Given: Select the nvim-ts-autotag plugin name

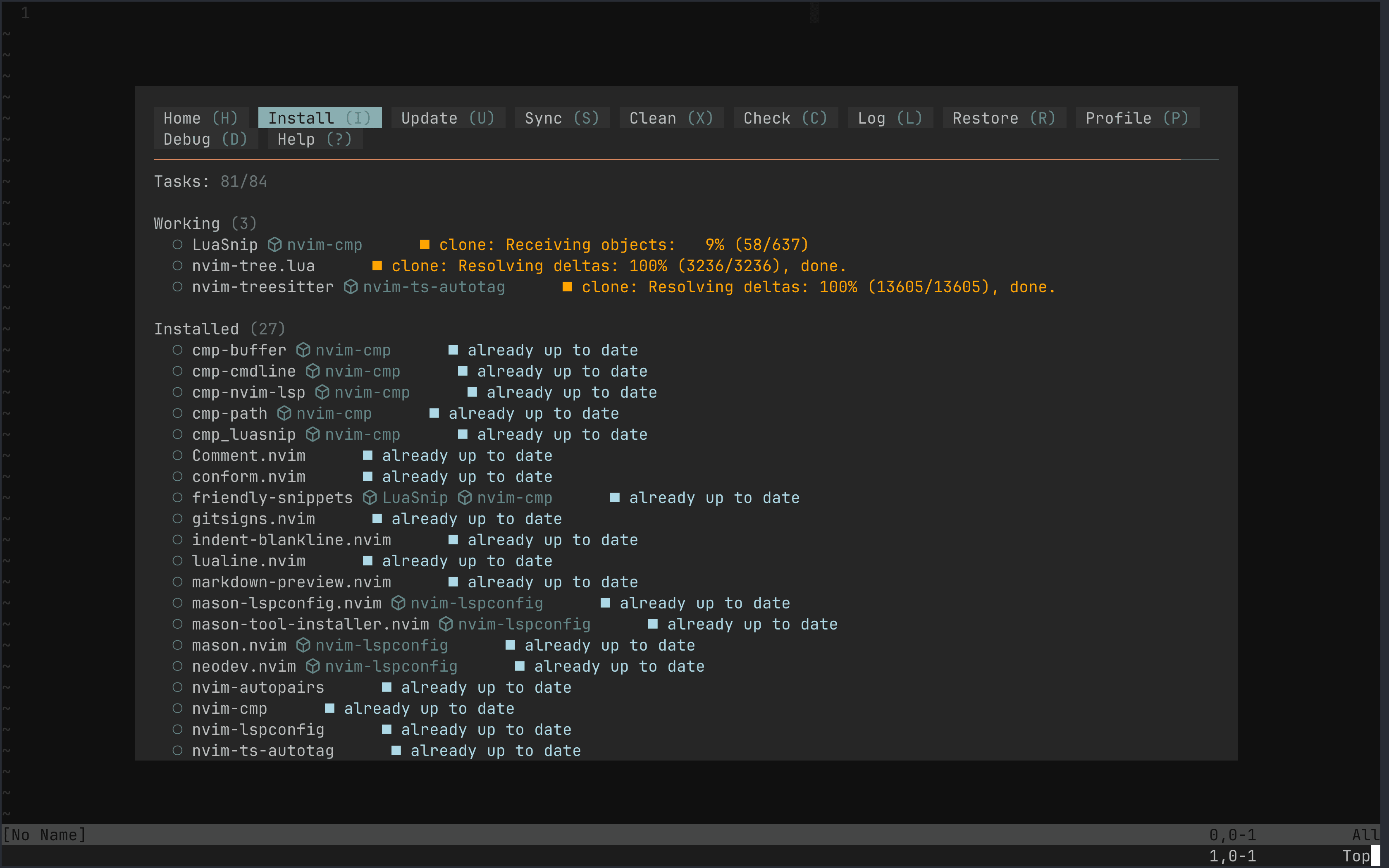Looking at the screenshot, I should [263, 751].
